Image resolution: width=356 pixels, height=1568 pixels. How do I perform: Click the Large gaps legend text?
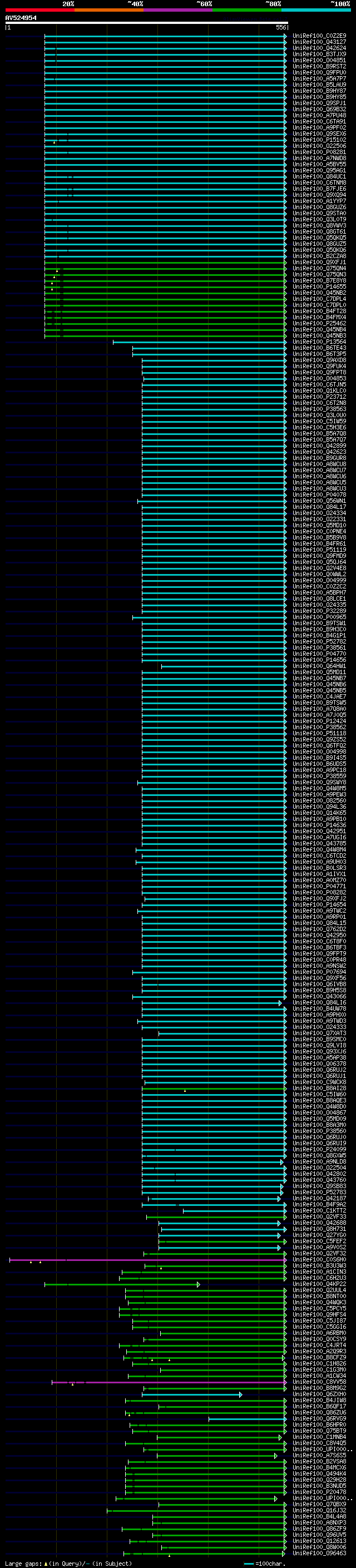tap(23, 1564)
